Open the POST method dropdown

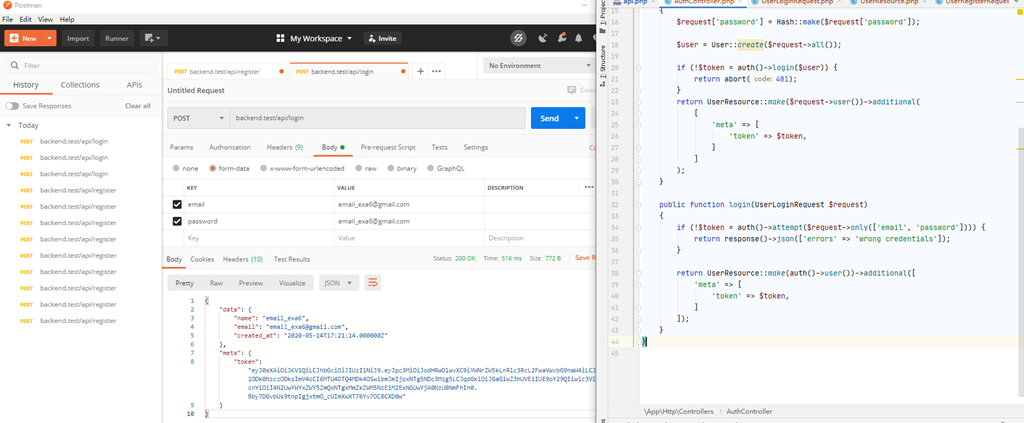pyautogui.click(x=198, y=118)
